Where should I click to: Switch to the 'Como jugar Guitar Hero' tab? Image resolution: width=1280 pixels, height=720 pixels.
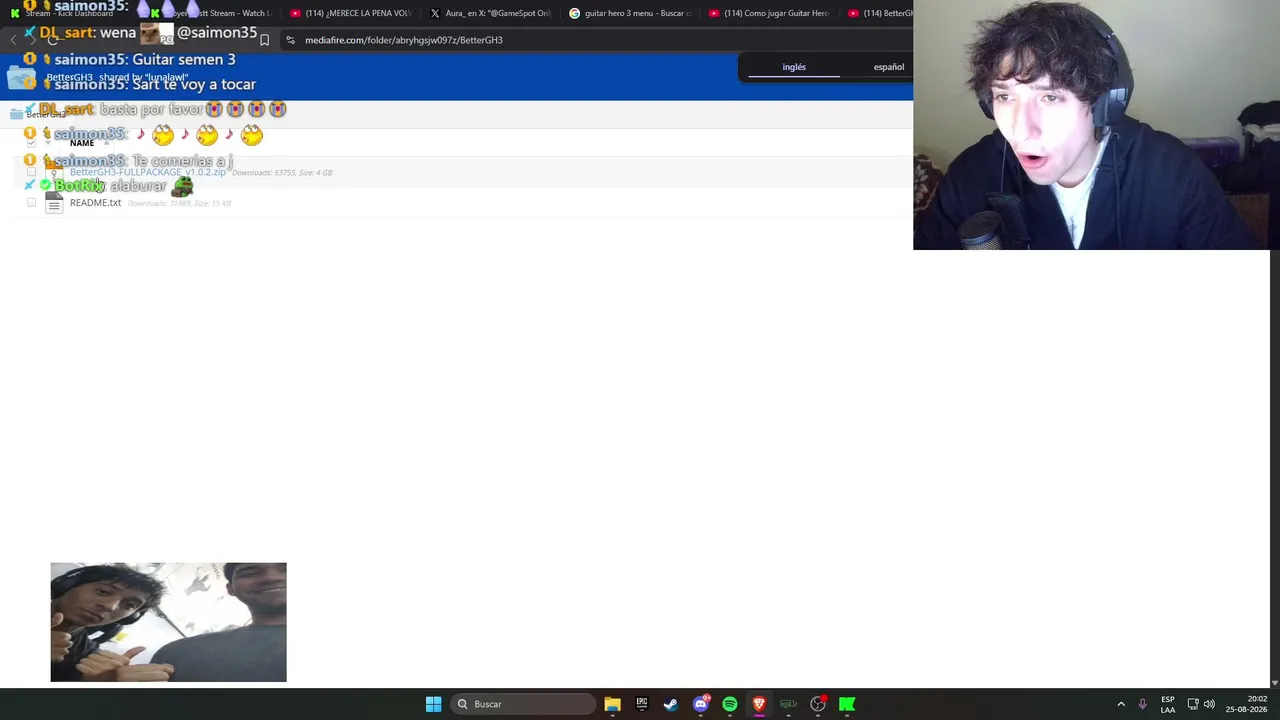pyautogui.click(x=770, y=13)
